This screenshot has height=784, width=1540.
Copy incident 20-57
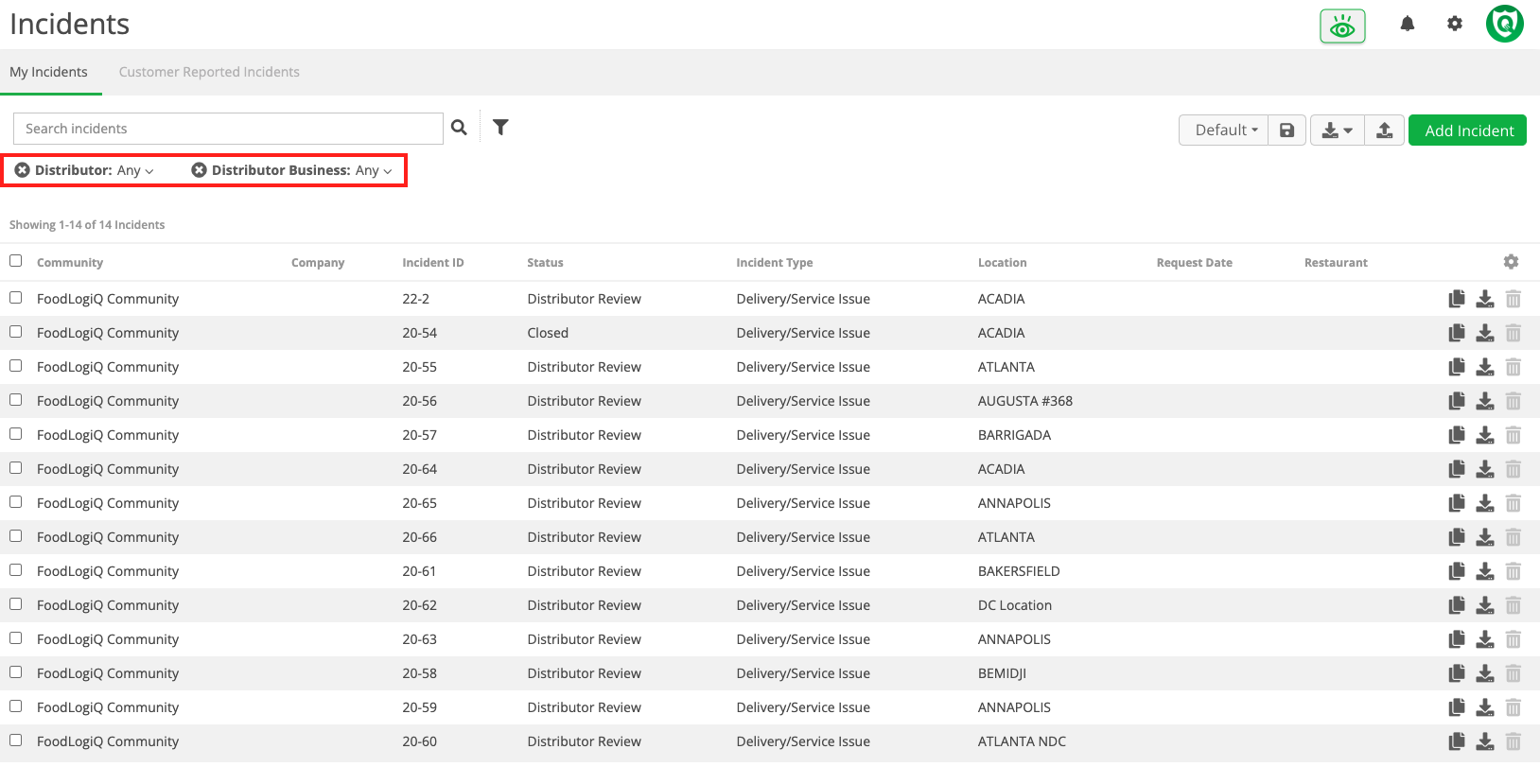[x=1457, y=435]
